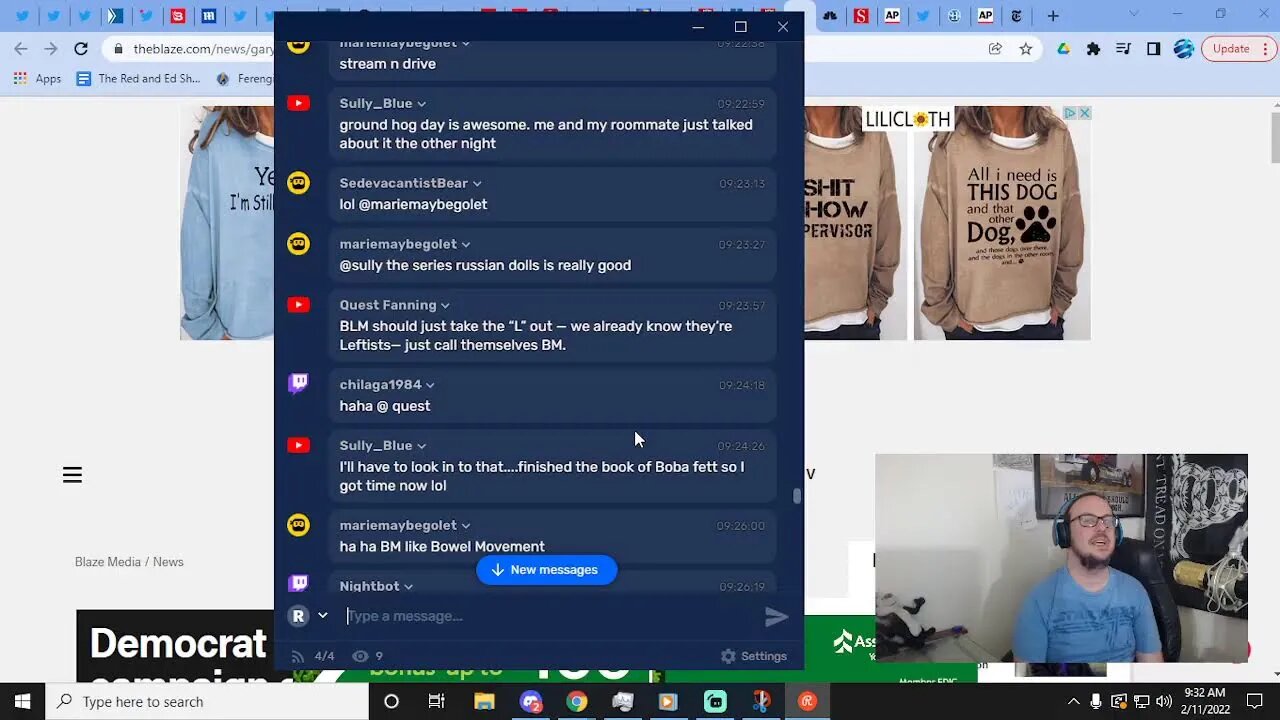This screenshot has height=720, width=1280.
Task: Open chilaga1984 user dropdown
Action: 430,385
